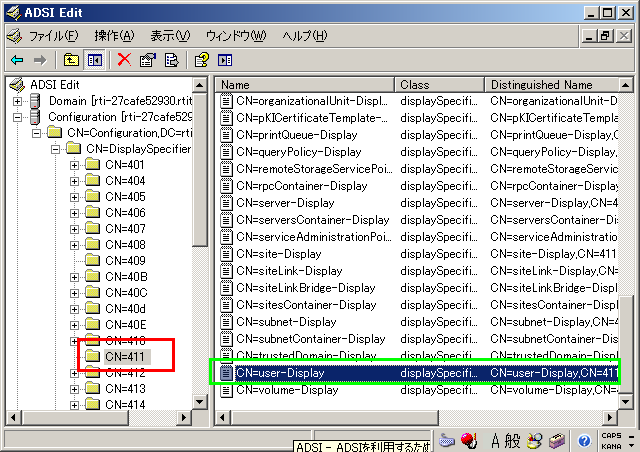The height and width of the screenshot is (452, 640).
Task: Expand the CN=404 folder
Action: pyautogui.click(x=74, y=181)
